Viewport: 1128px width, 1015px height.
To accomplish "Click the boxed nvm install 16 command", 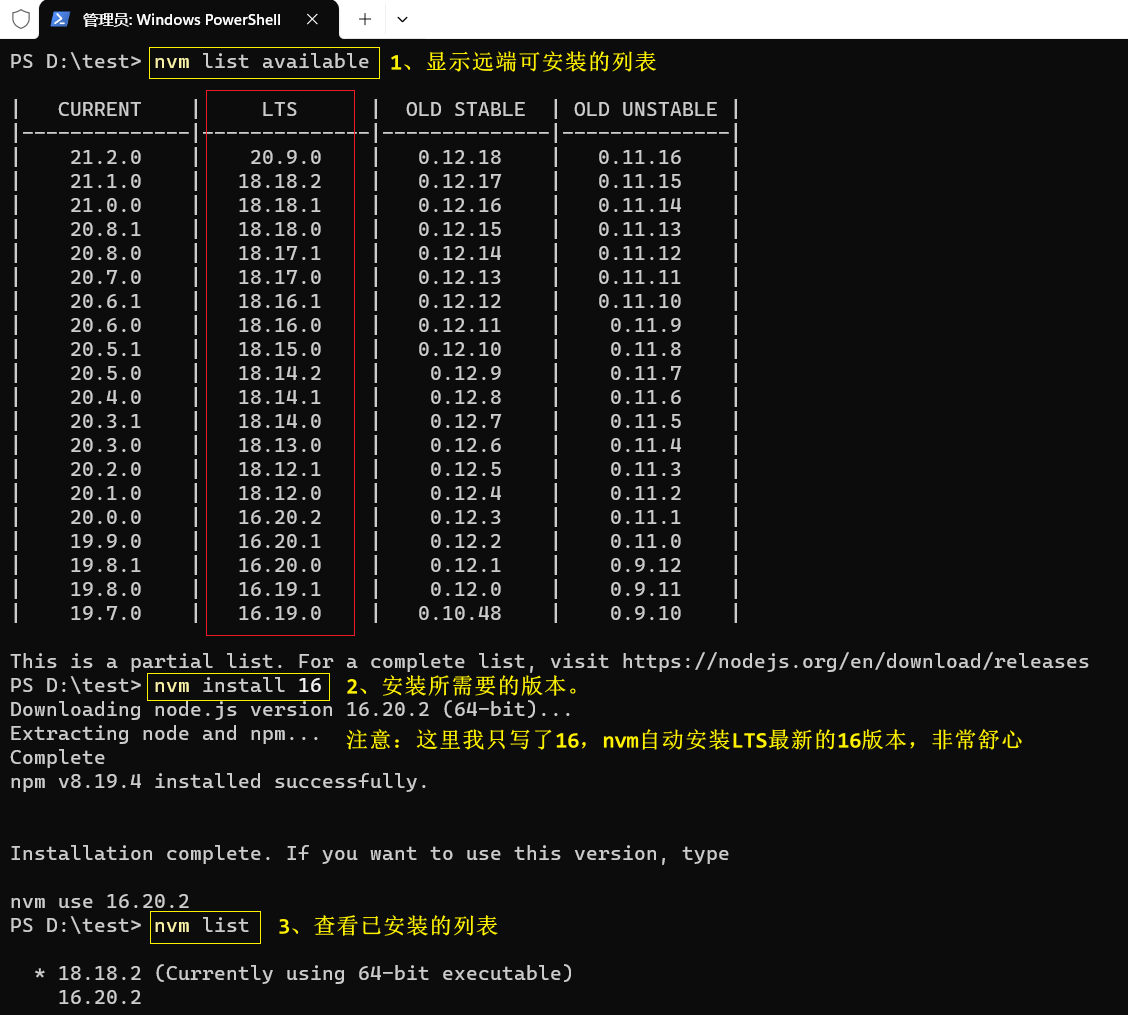I will [x=238, y=686].
